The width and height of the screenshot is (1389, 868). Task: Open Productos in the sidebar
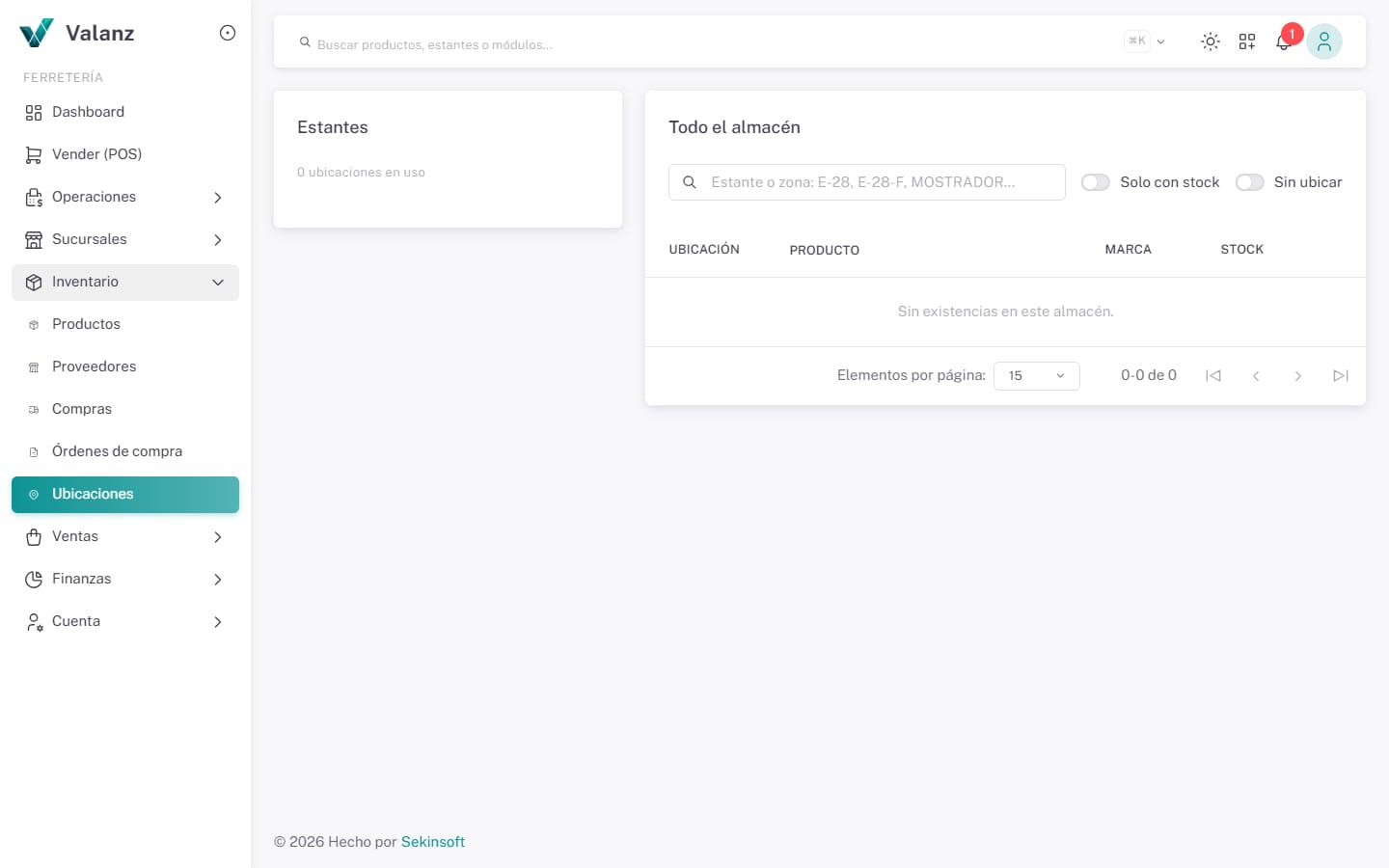[125, 324]
